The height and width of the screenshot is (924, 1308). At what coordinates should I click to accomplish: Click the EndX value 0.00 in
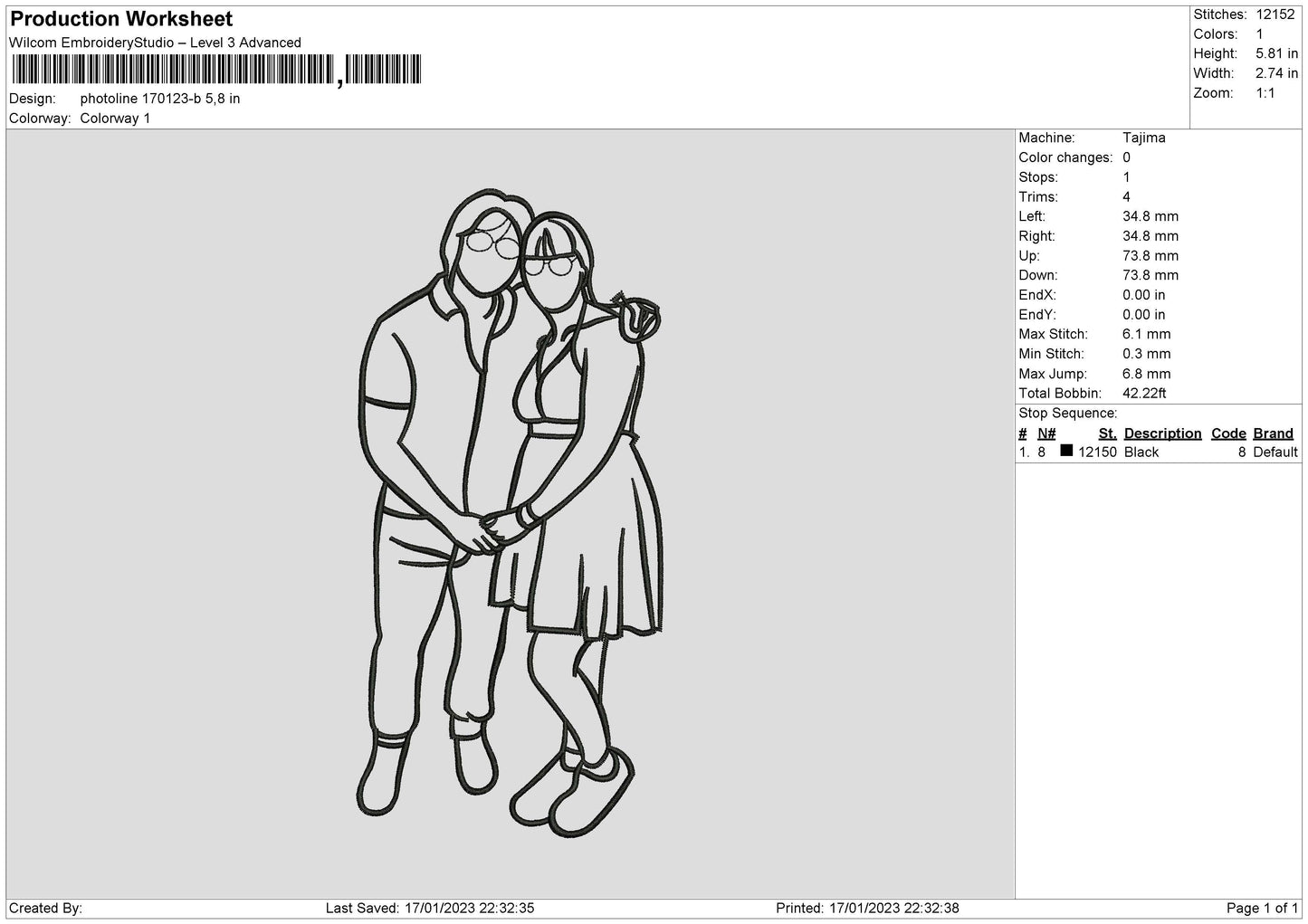pyautogui.click(x=1144, y=295)
